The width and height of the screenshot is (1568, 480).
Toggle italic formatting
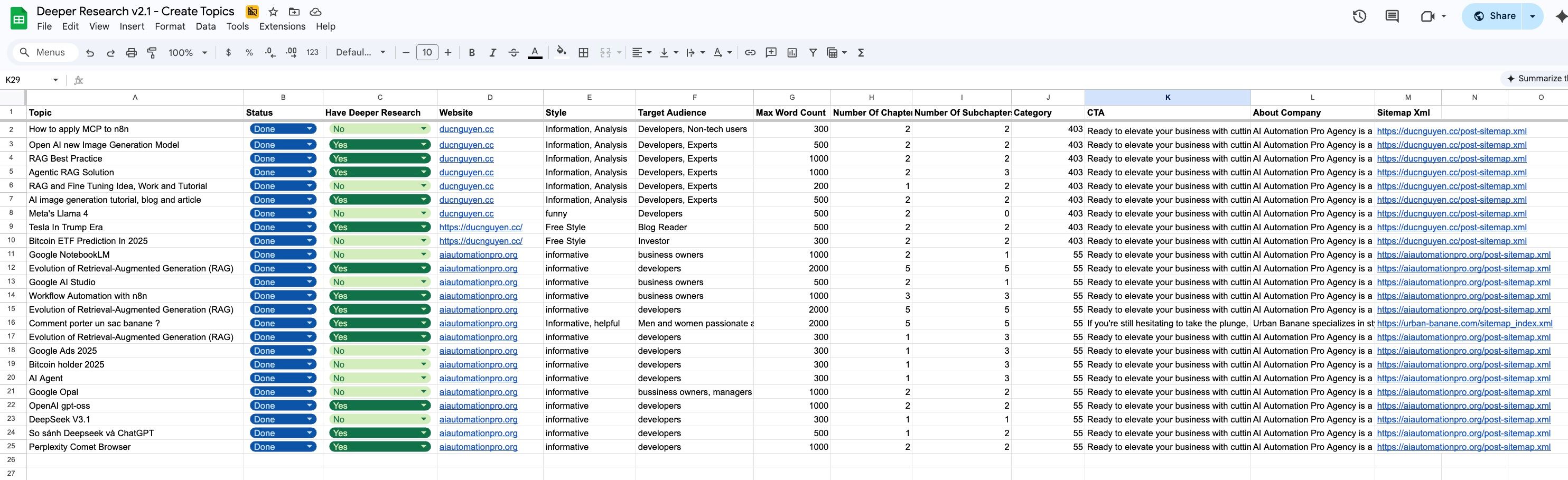(x=492, y=53)
